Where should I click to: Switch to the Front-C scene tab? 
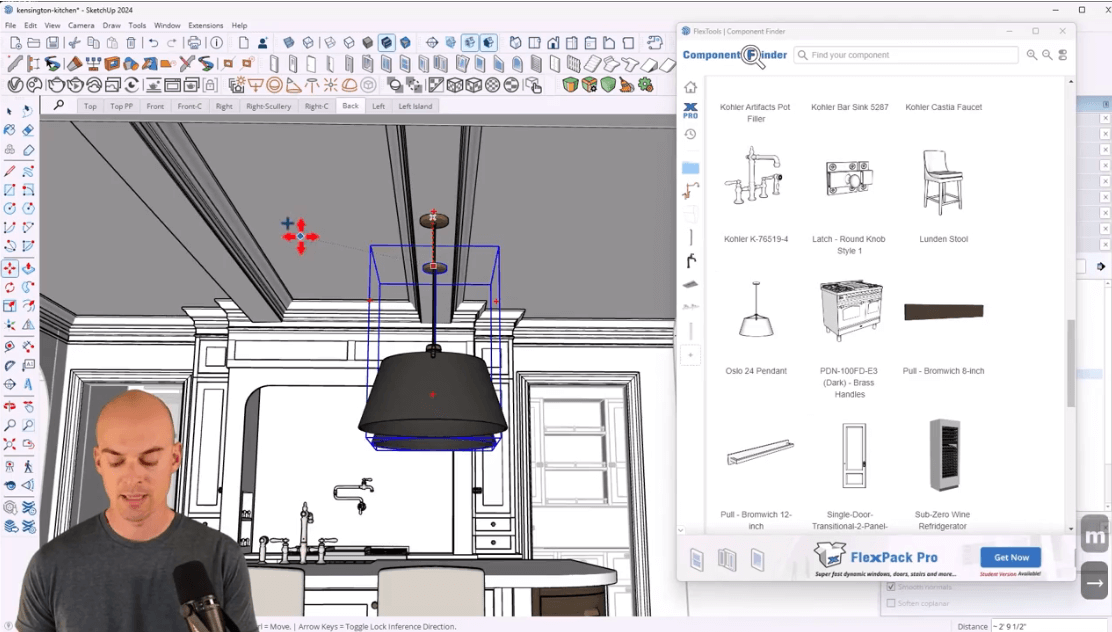tap(189, 106)
